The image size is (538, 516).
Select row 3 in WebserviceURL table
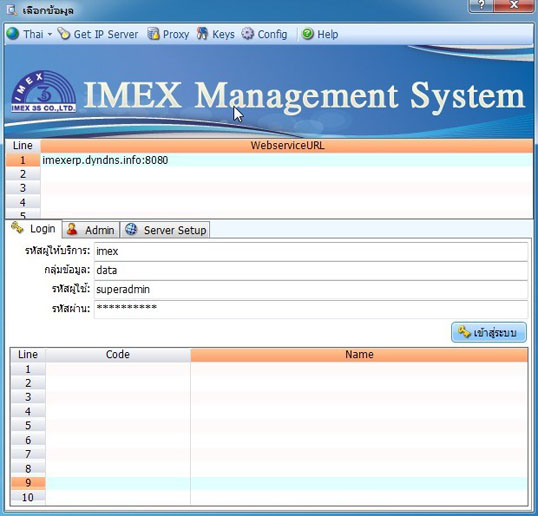269,188
